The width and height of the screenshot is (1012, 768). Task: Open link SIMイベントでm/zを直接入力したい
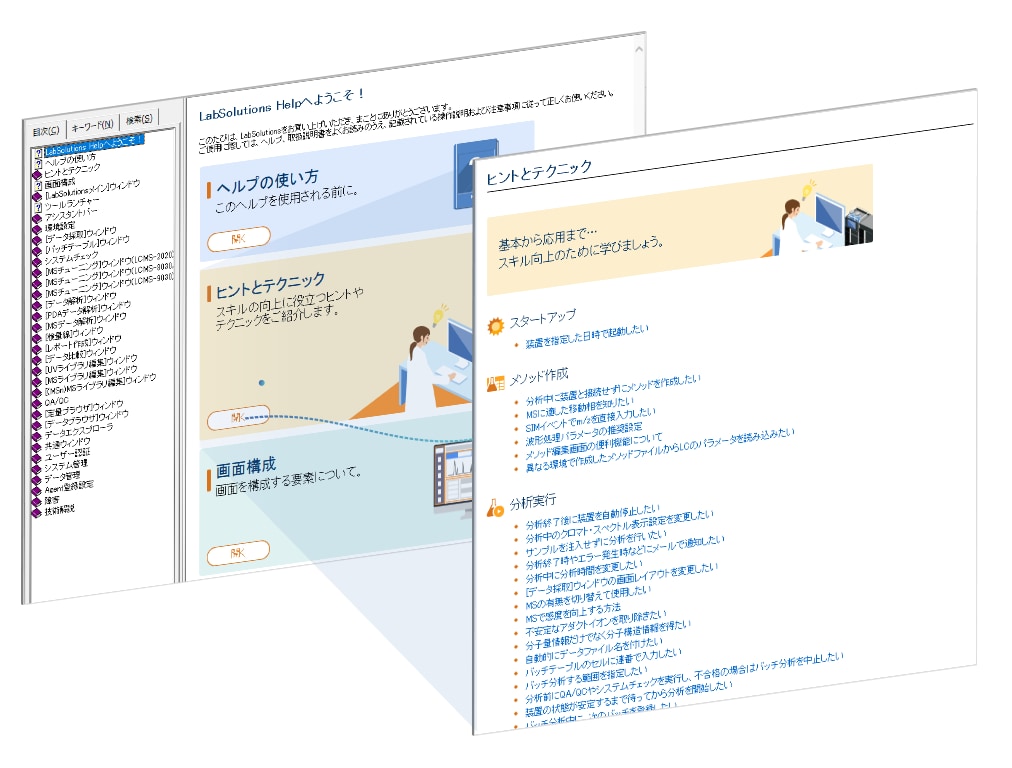coord(591,420)
